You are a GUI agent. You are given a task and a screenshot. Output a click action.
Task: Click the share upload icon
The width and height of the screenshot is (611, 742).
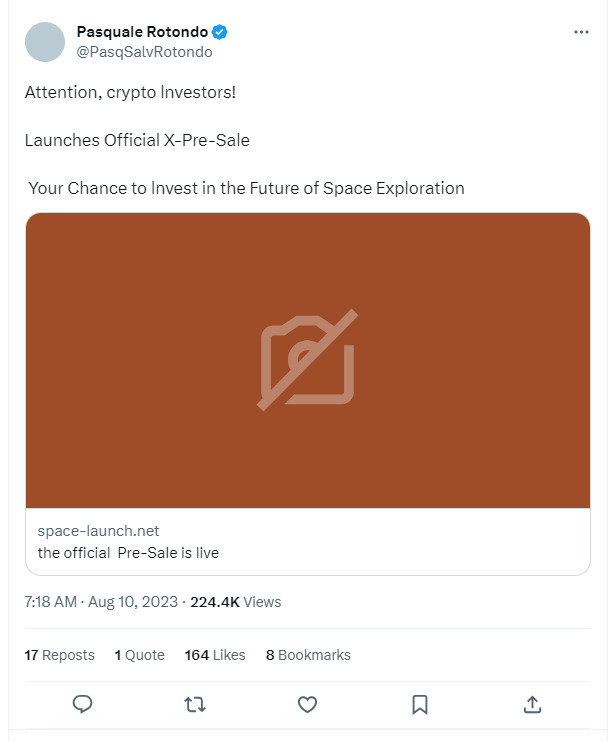coord(533,704)
